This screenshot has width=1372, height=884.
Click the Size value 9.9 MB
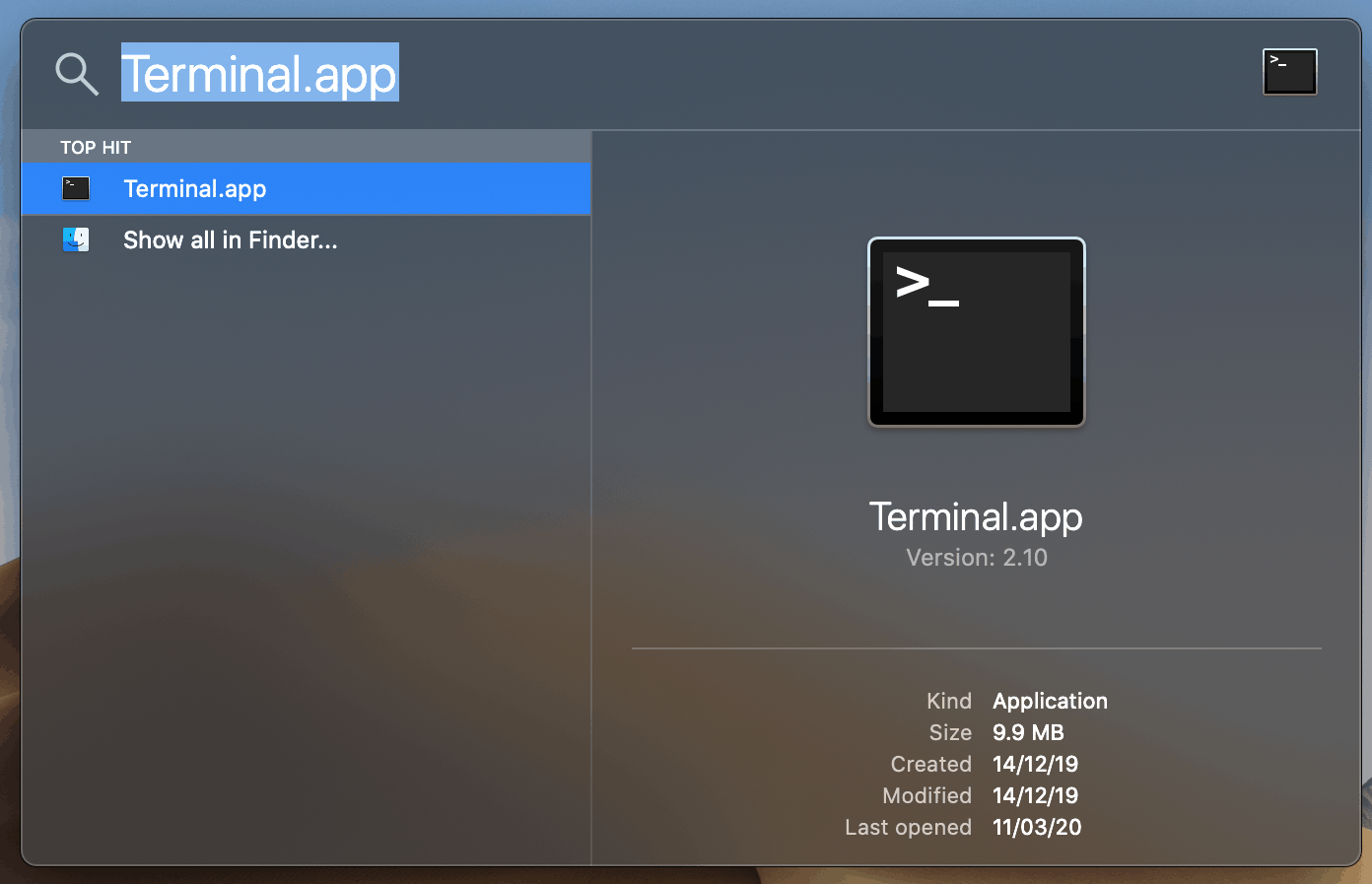click(1028, 732)
